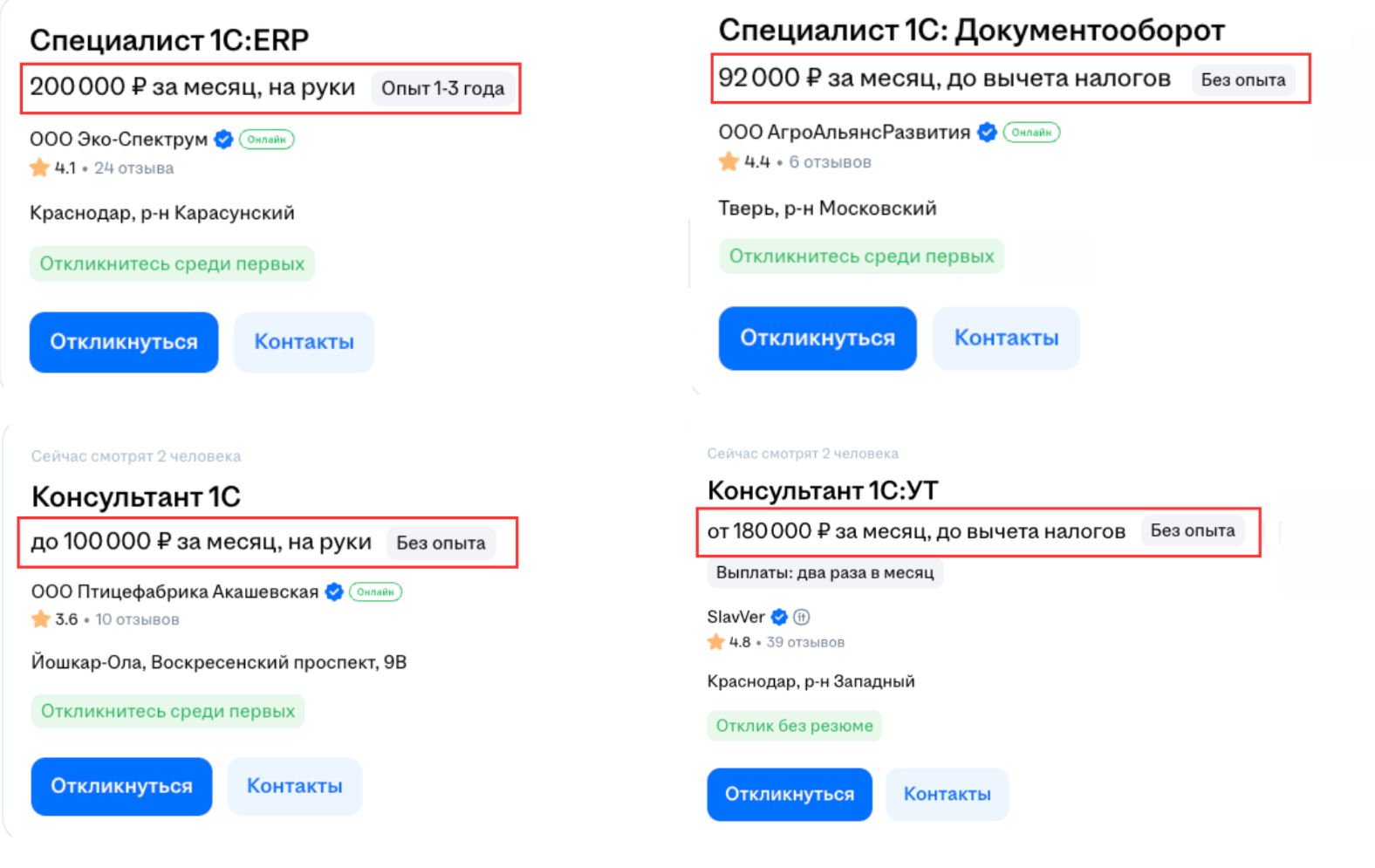Open the Консультант 1С:УТ vacancy title
Screen dimensions: 1375x868
click(x=821, y=489)
